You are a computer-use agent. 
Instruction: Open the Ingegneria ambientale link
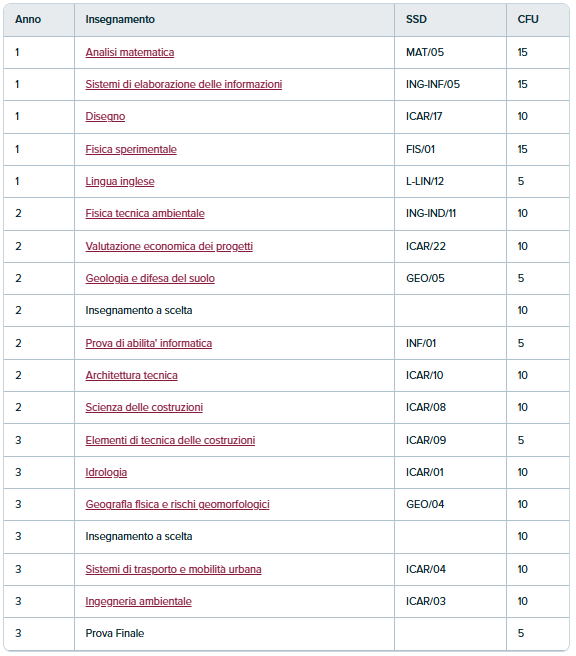click(138, 601)
